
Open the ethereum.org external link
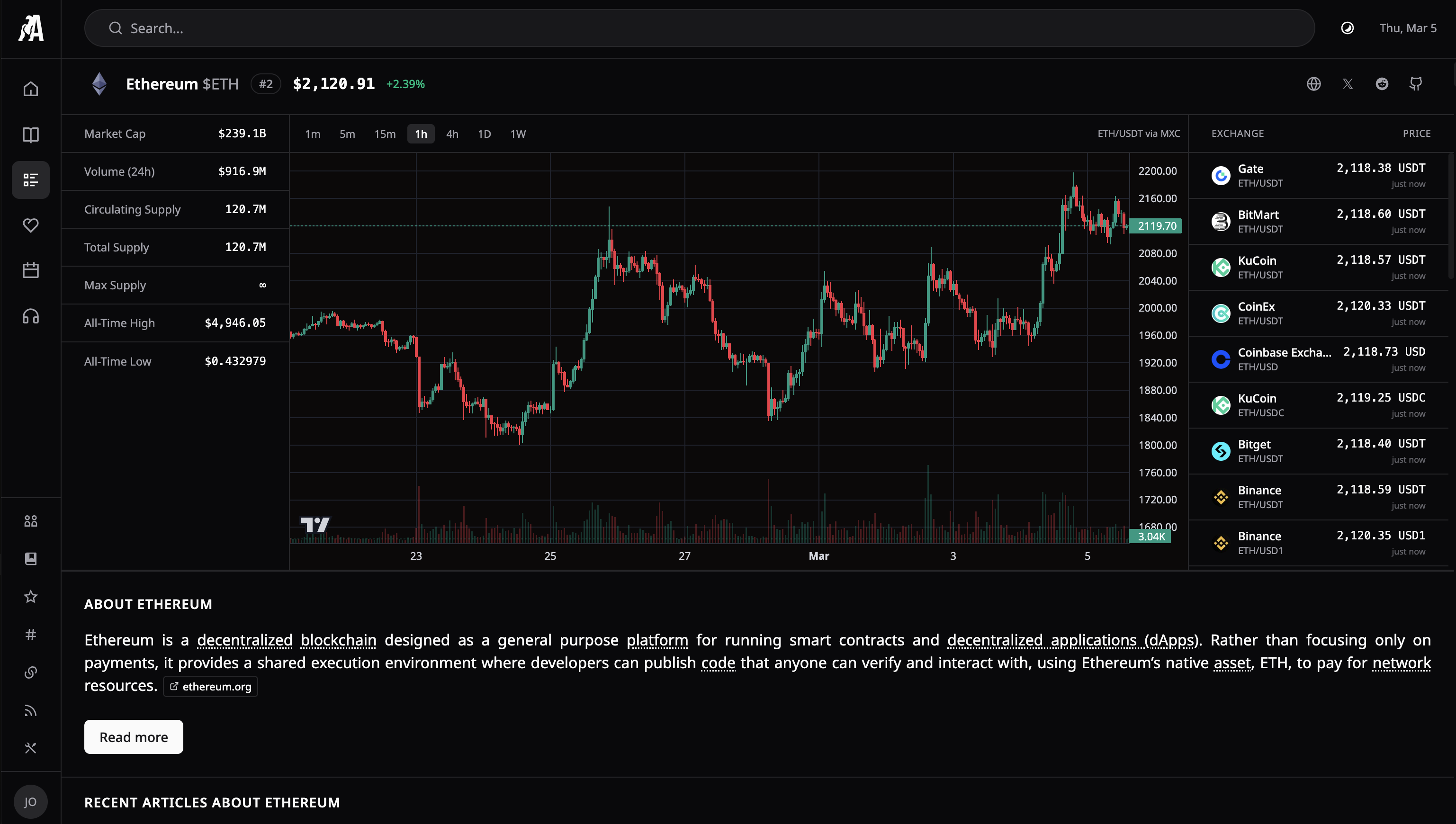tap(210, 686)
